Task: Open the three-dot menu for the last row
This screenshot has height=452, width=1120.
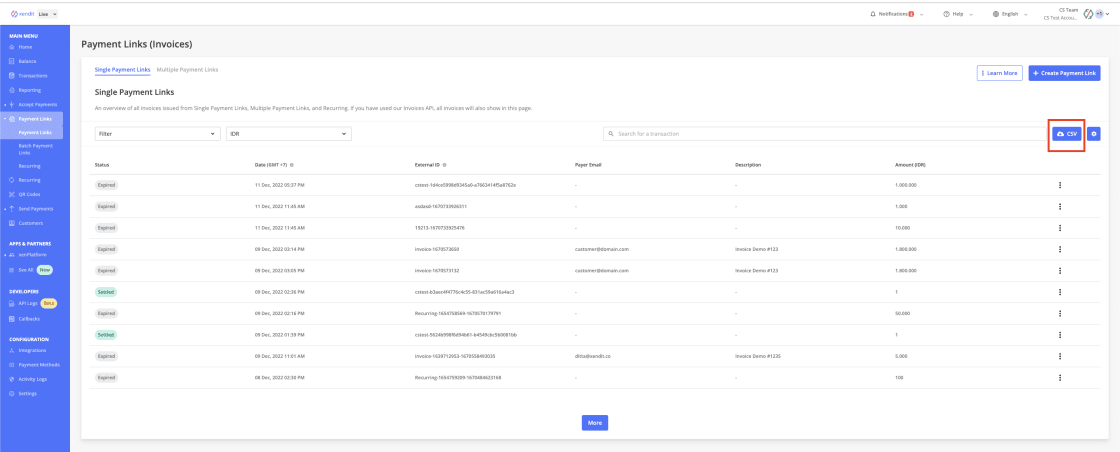Action: [1060, 378]
